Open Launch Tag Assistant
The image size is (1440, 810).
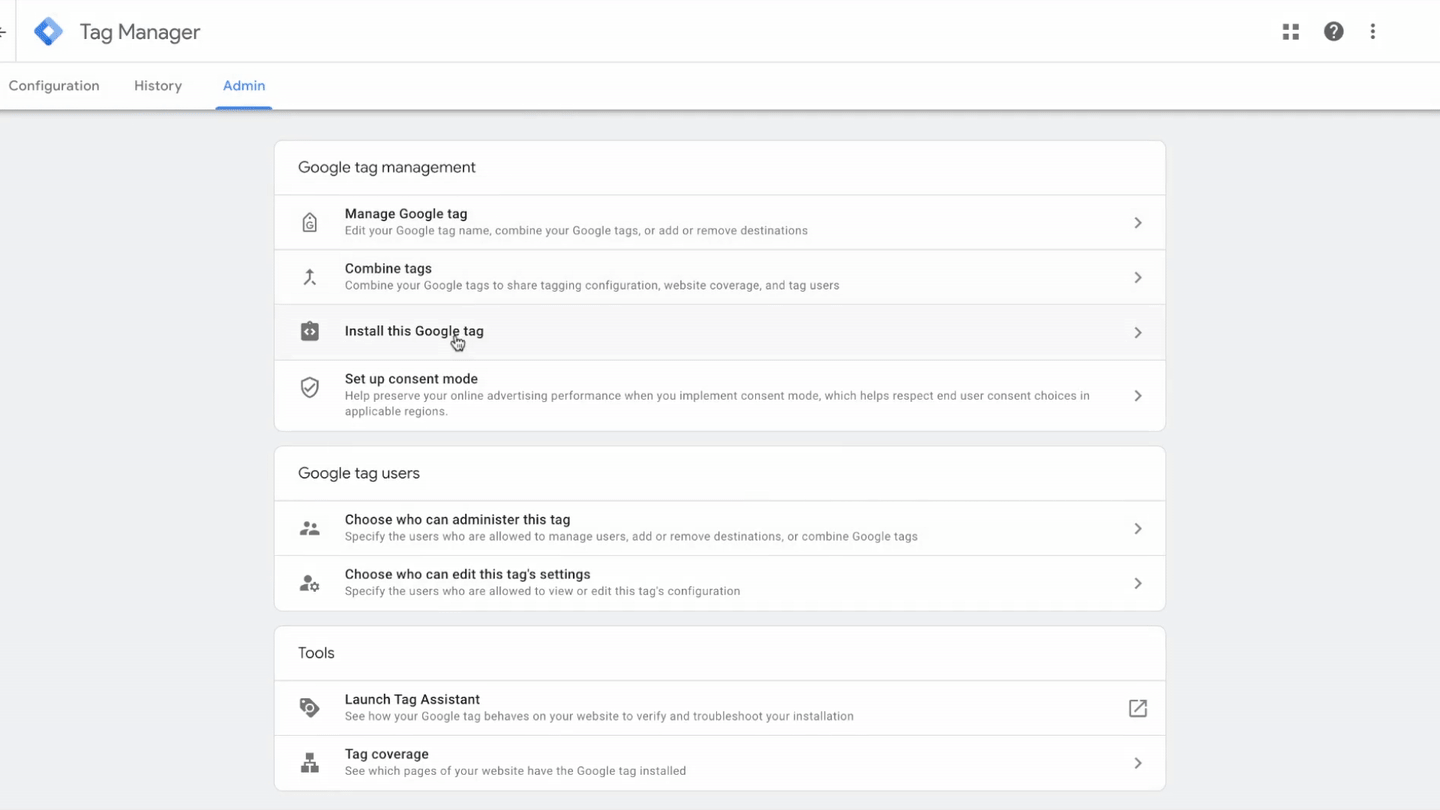click(720, 708)
